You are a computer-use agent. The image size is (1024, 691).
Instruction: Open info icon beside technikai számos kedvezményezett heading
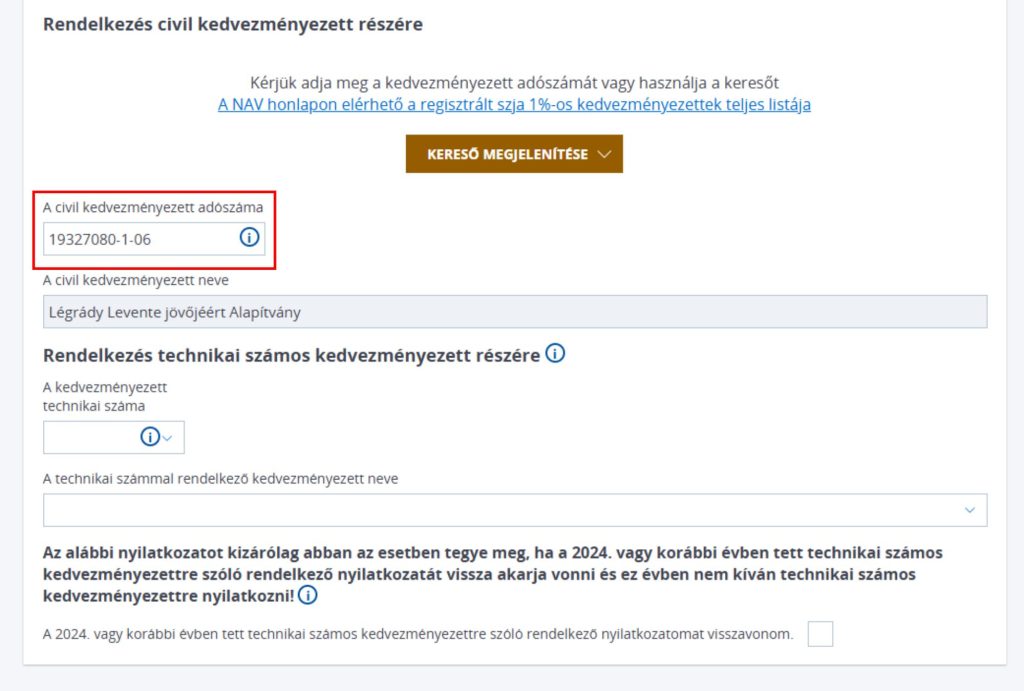pos(555,353)
